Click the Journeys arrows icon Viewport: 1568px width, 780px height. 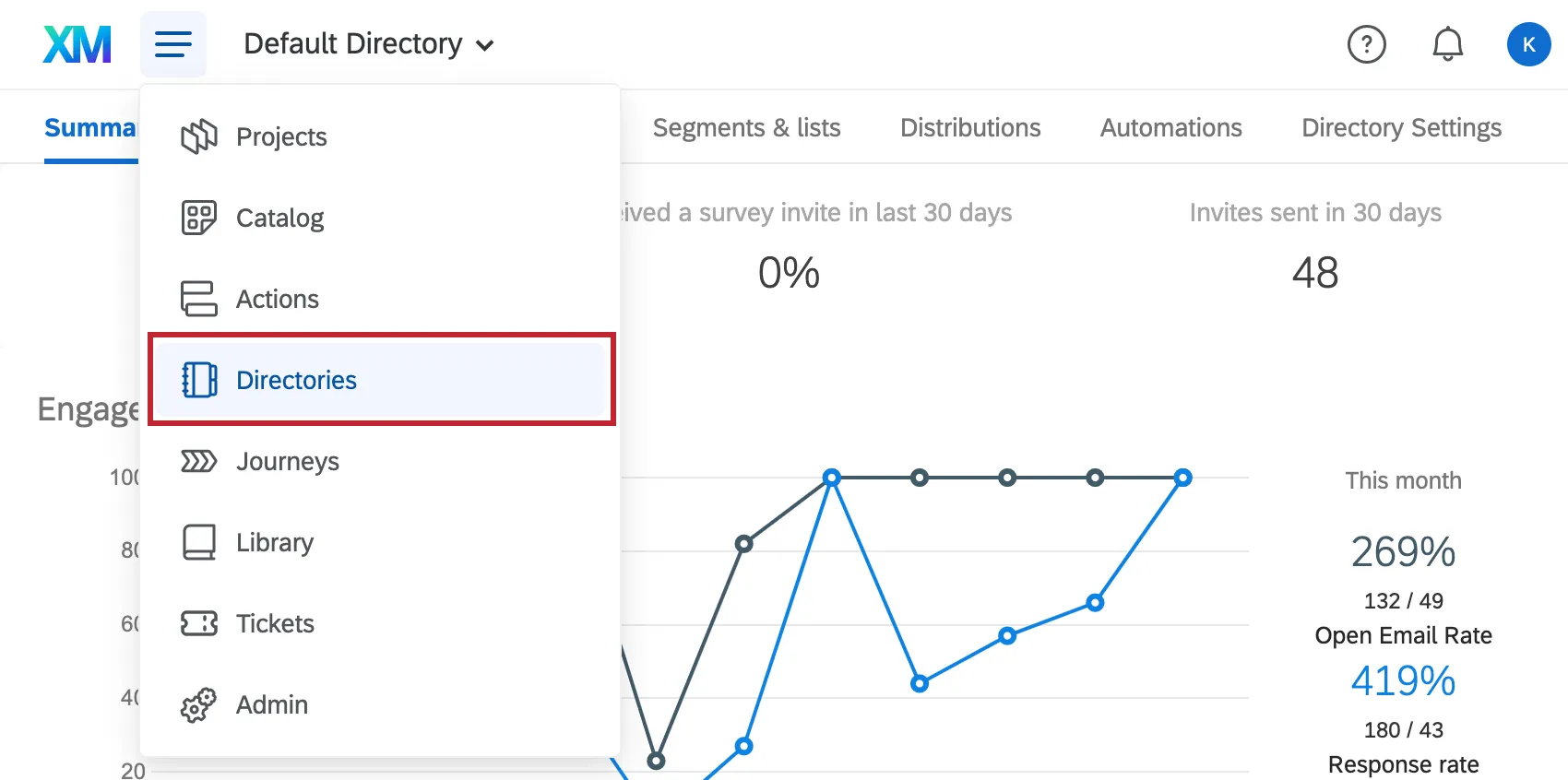[198, 461]
